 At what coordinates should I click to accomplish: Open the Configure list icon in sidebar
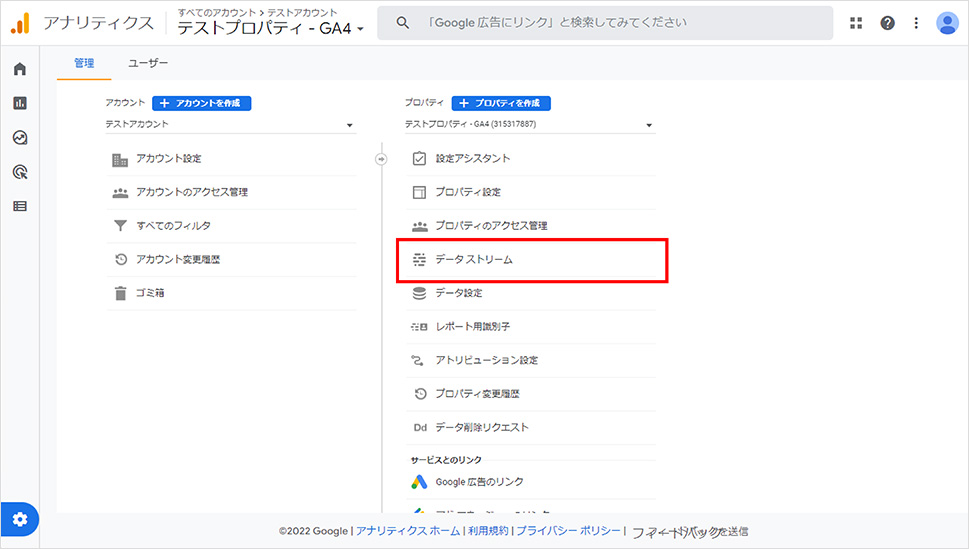click(x=20, y=206)
